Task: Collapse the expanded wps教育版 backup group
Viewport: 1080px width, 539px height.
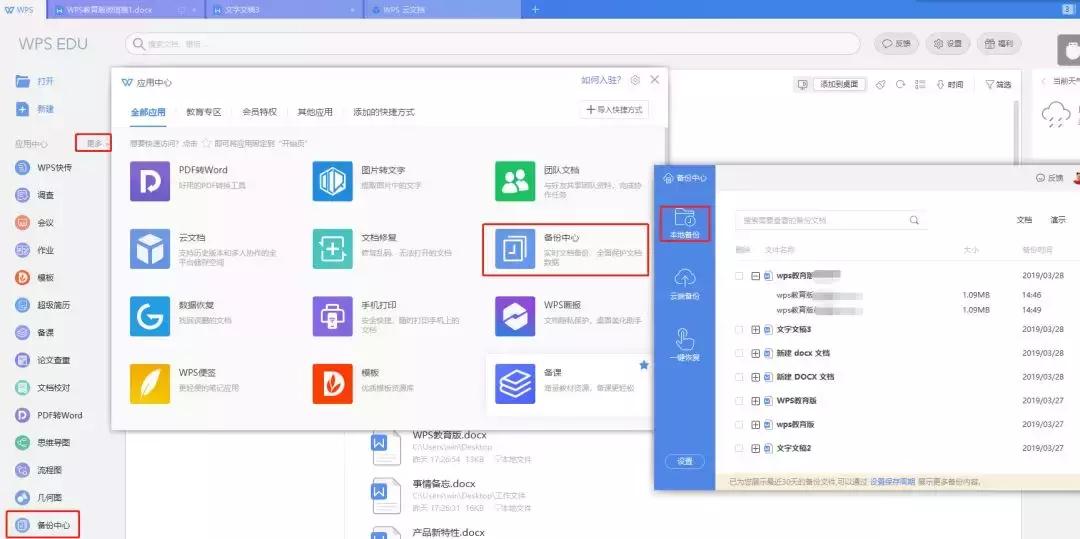Action: tap(756, 275)
